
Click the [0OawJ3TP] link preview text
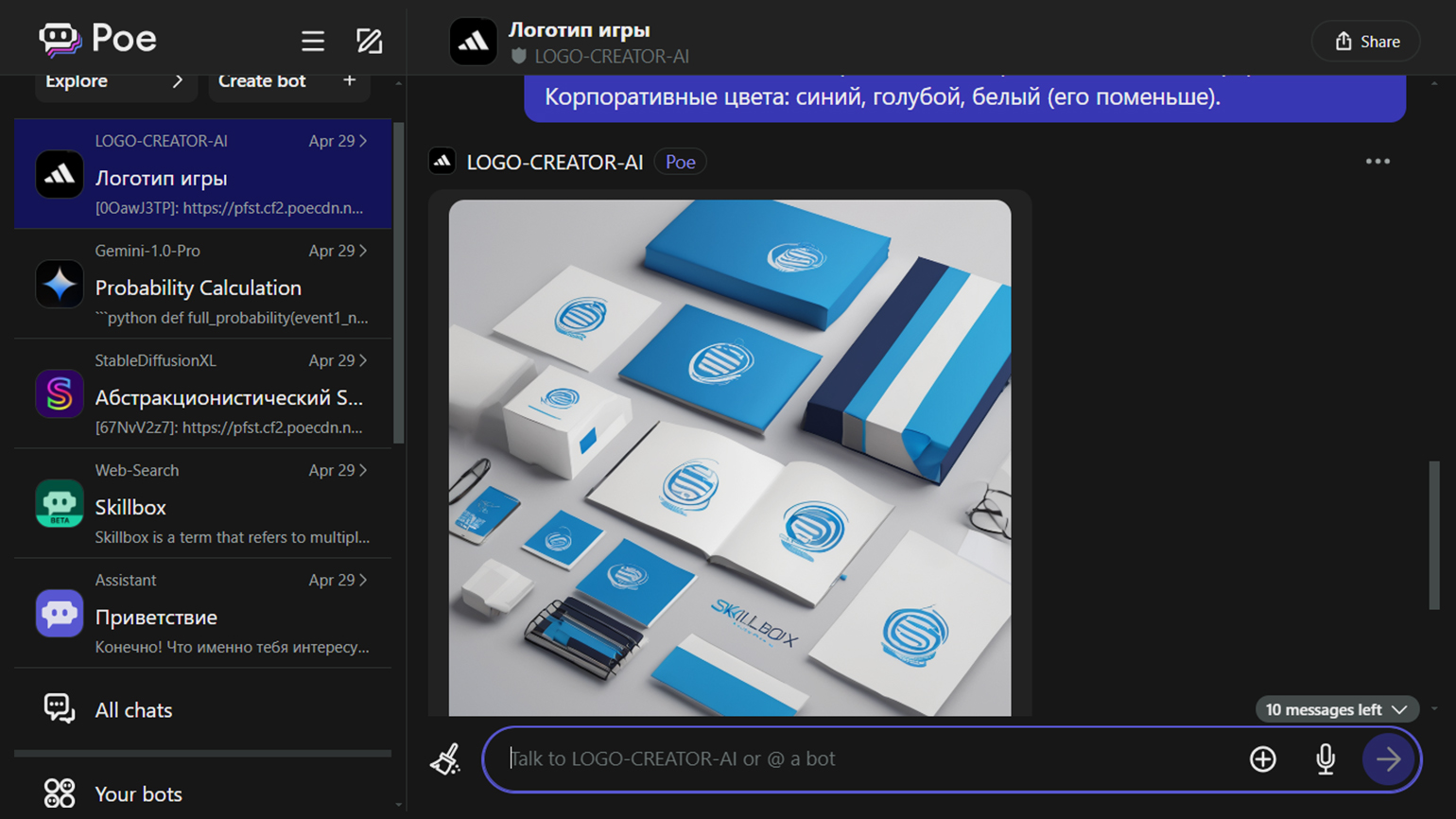tap(229, 208)
